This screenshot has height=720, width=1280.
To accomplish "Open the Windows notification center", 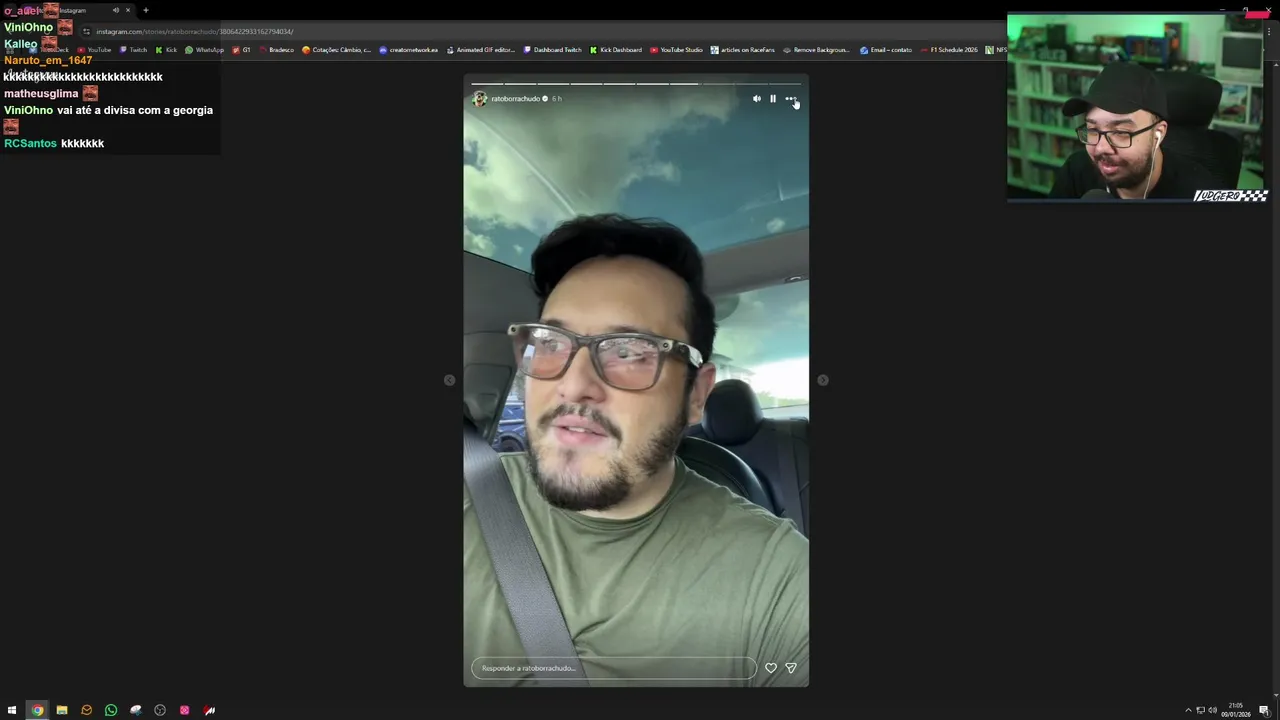I will tap(1264, 710).
